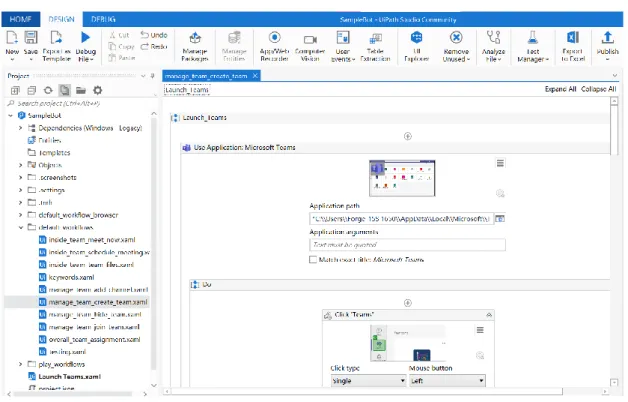Pin the Project panel
Image resolution: width=628 pixels, height=402 pixels.
tap(152, 76)
